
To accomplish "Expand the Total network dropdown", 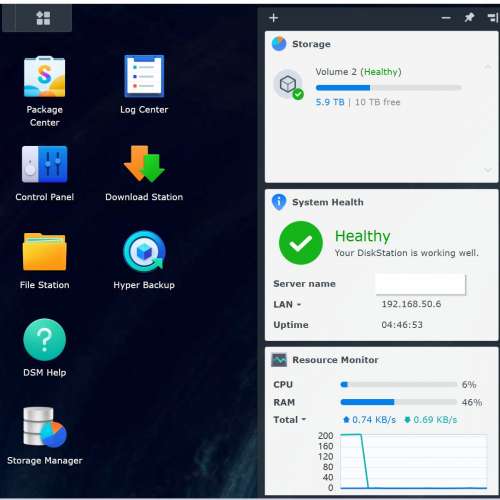I will pos(304,419).
